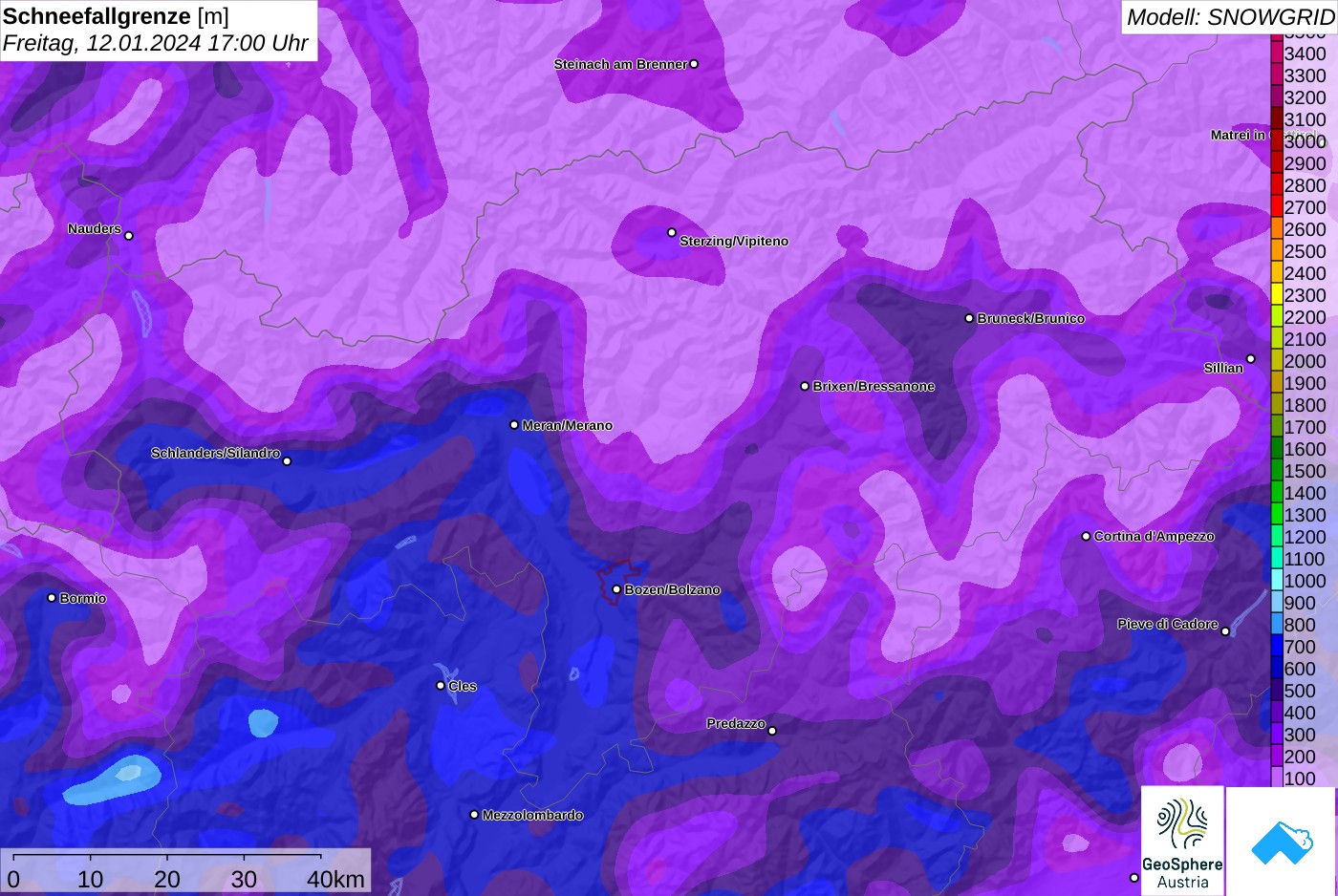Select the deep blue legend swatch beside 600
The width and height of the screenshot is (1338, 896).
pyautogui.click(x=1277, y=669)
